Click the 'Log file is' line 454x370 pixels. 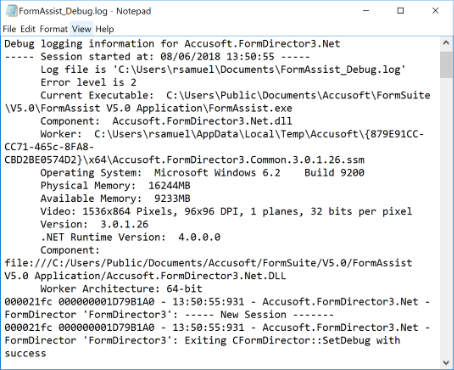click(223, 70)
